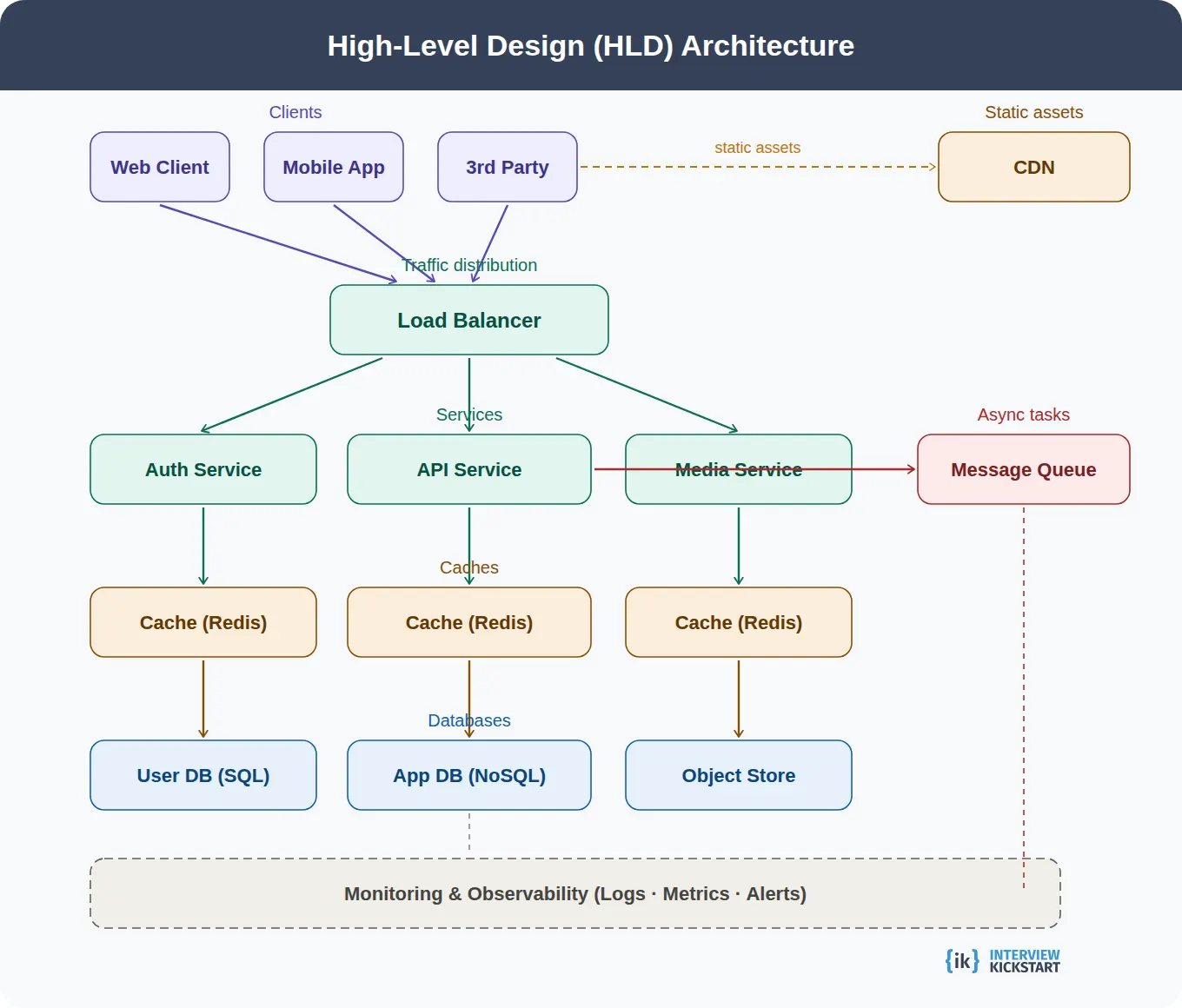The image size is (1182, 1008).
Task: Open the App DB (NoSQL) node
Action: pyautogui.click(x=468, y=775)
